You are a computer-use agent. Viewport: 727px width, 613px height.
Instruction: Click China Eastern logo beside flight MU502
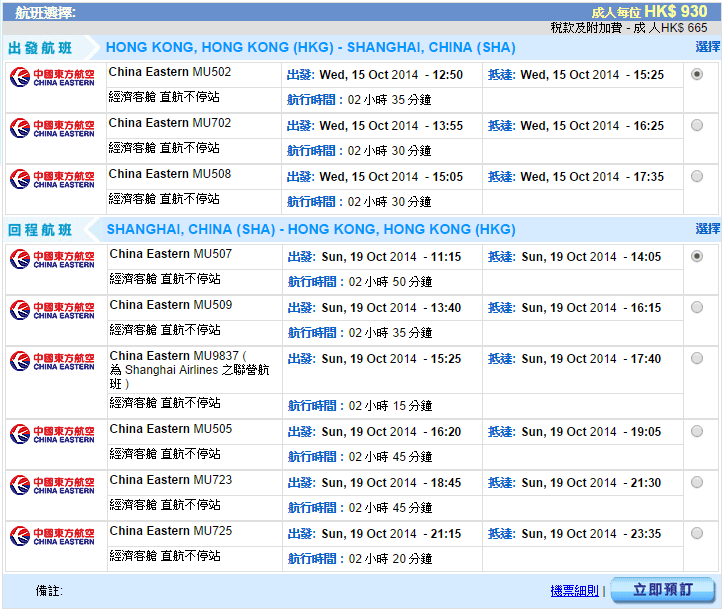pyautogui.click(x=53, y=77)
